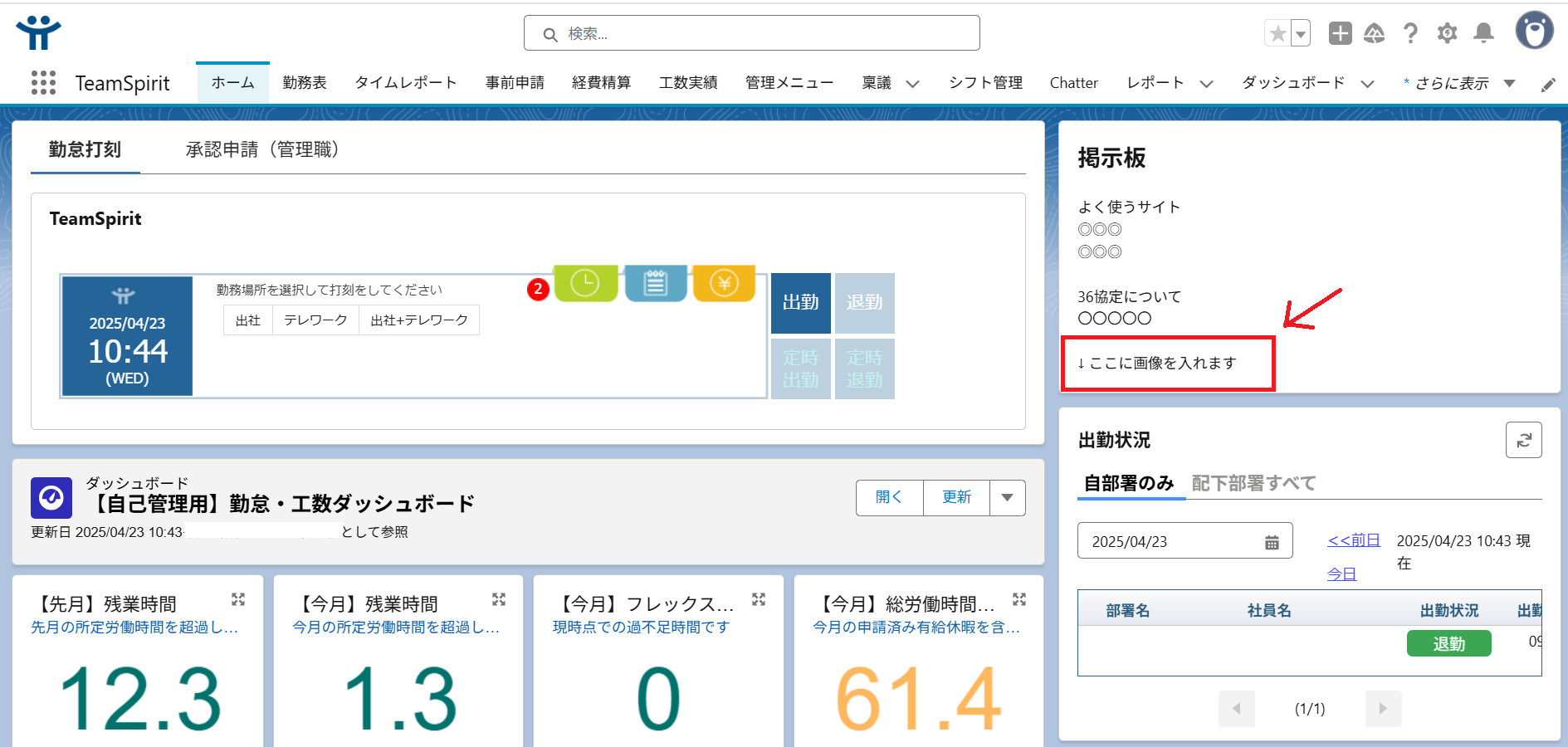Open the 勤務表 tab
The height and width of the screenshot is (747, 1568).
coord(305,83)
